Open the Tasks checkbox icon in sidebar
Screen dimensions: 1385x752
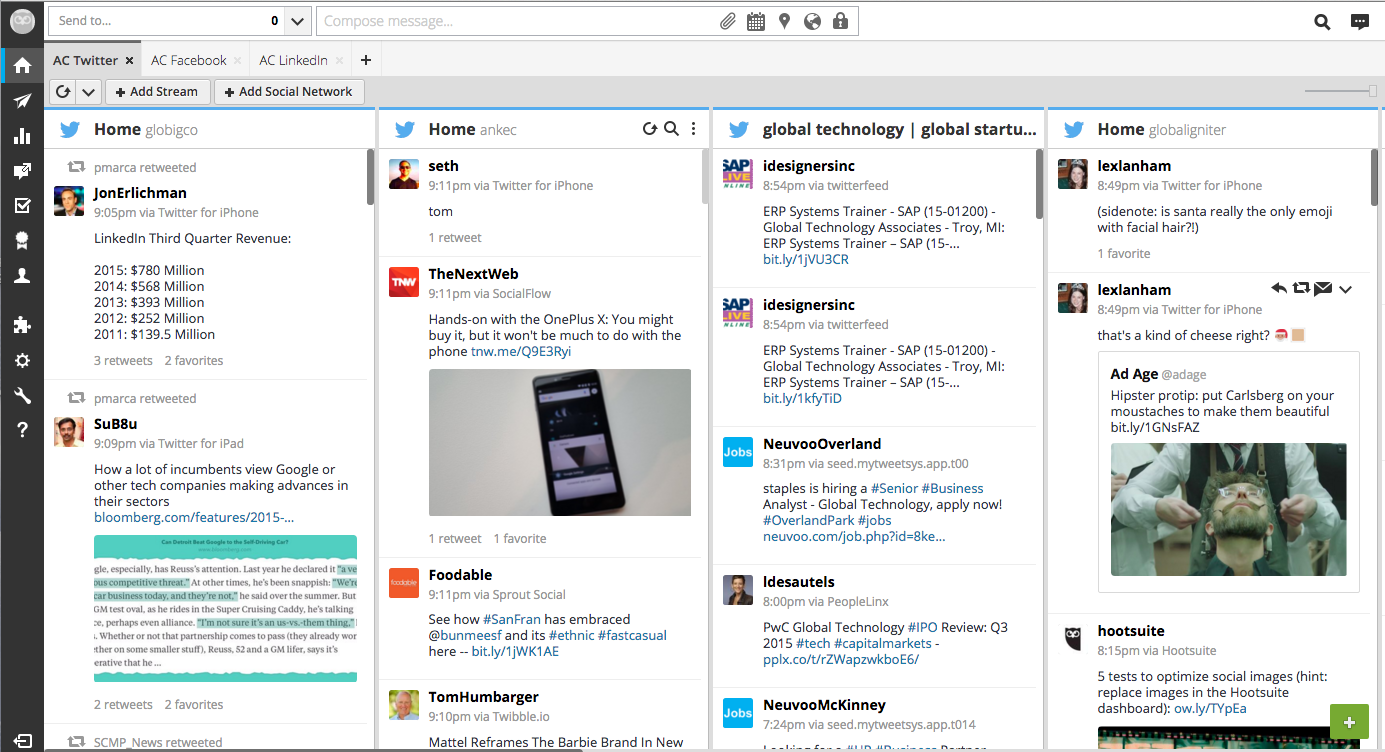tap(22, 206)
